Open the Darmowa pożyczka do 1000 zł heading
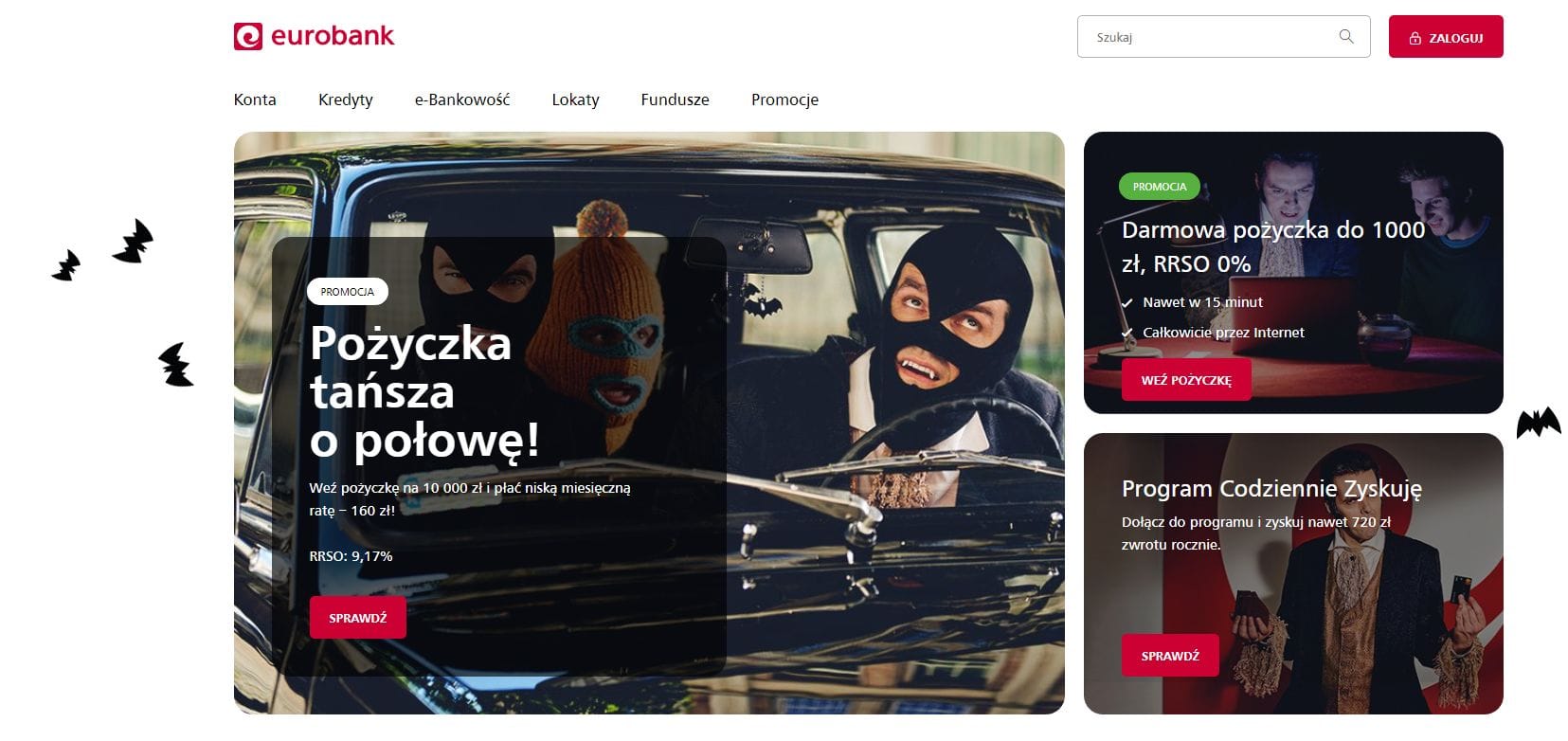The height and width of the screenshot is (741, 1568). click(x=1273, y=246)
